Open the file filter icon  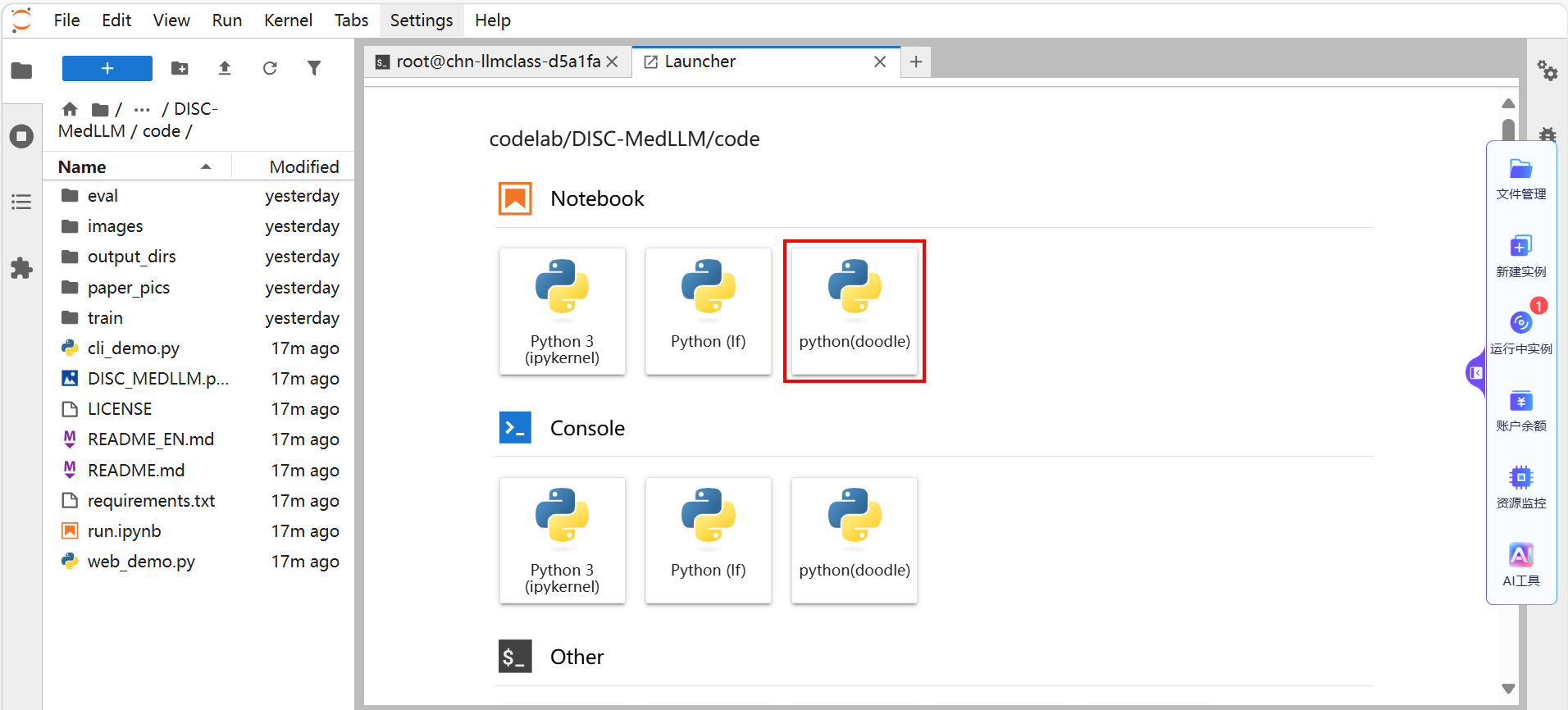coord(314,68)
